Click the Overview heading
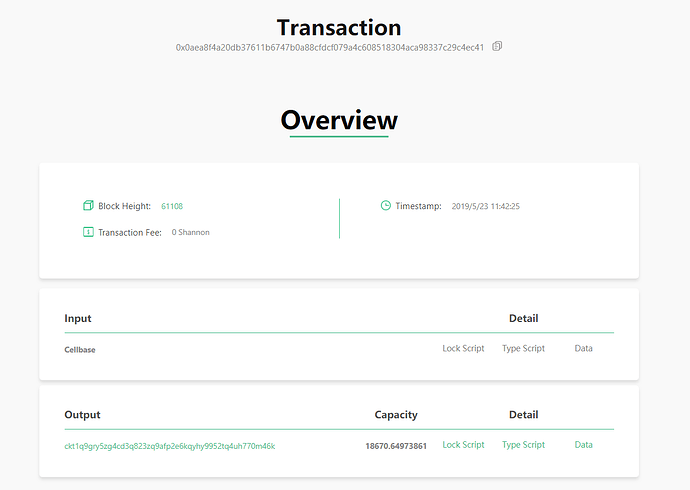 coord(339,120)
